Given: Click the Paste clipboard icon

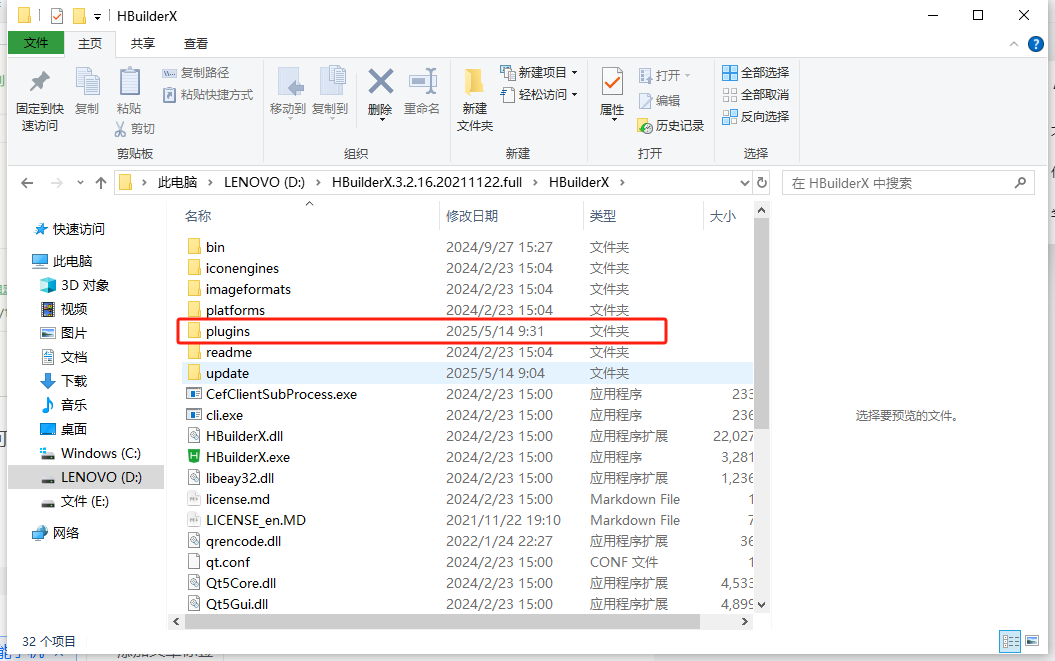Looking at the screenshot, I should tap(129, 81).
